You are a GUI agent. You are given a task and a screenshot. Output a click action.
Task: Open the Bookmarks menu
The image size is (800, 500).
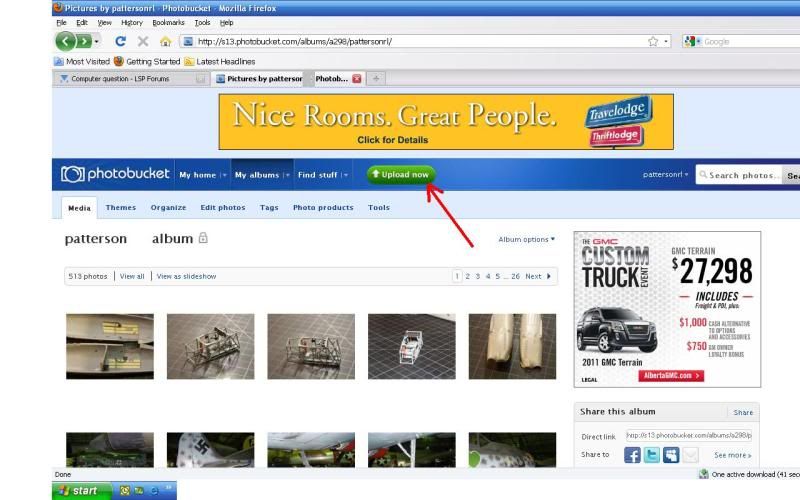pos(168,22)
